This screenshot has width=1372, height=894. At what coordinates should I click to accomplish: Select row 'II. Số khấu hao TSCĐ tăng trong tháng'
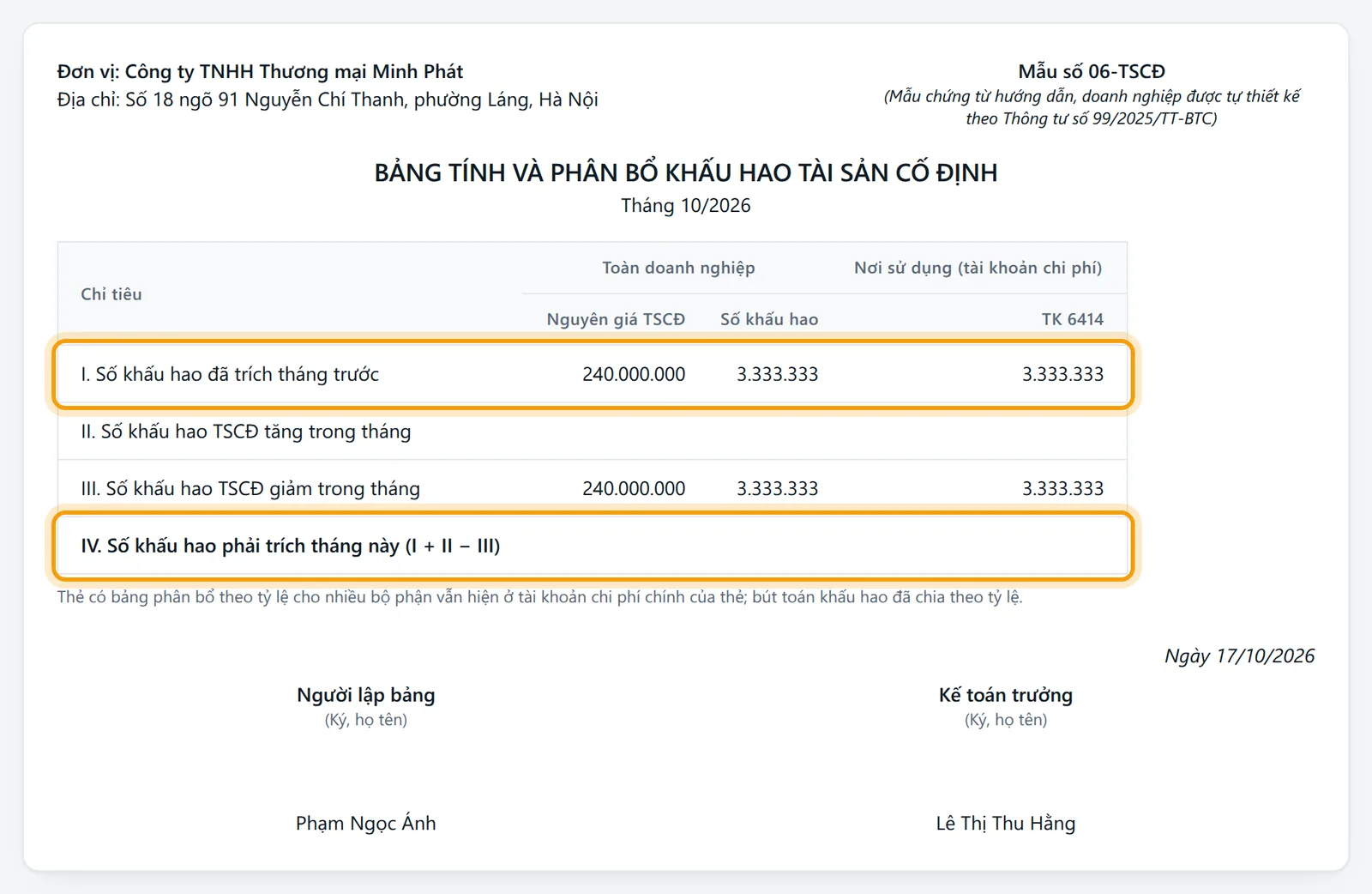point(593,432)
